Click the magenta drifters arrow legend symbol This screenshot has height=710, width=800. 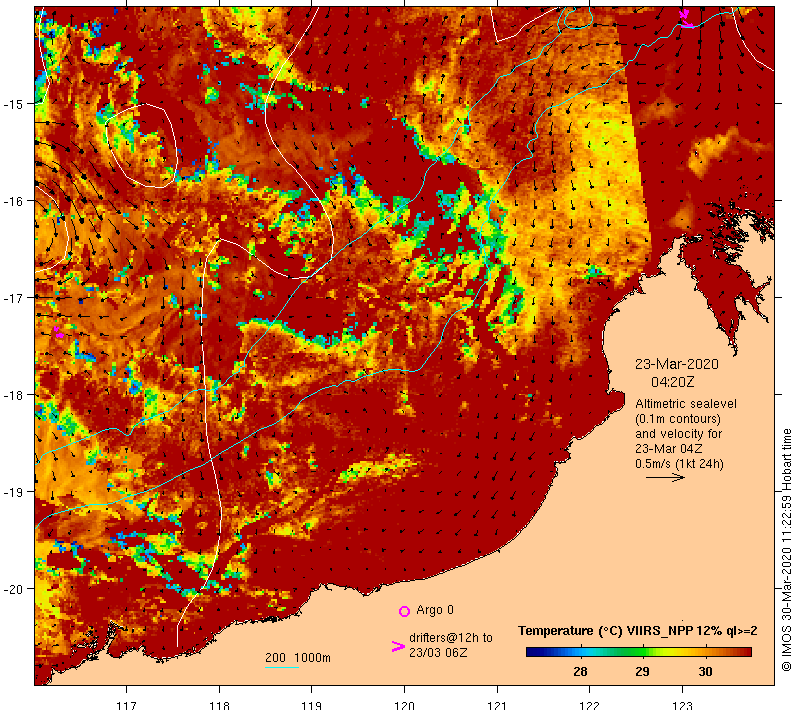[x=398, y=646]
